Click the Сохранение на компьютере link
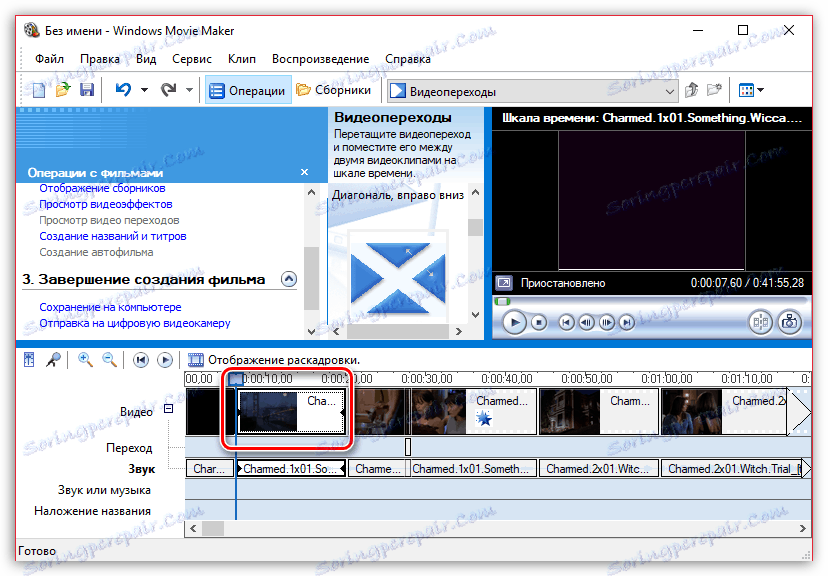 click(110, 307)
